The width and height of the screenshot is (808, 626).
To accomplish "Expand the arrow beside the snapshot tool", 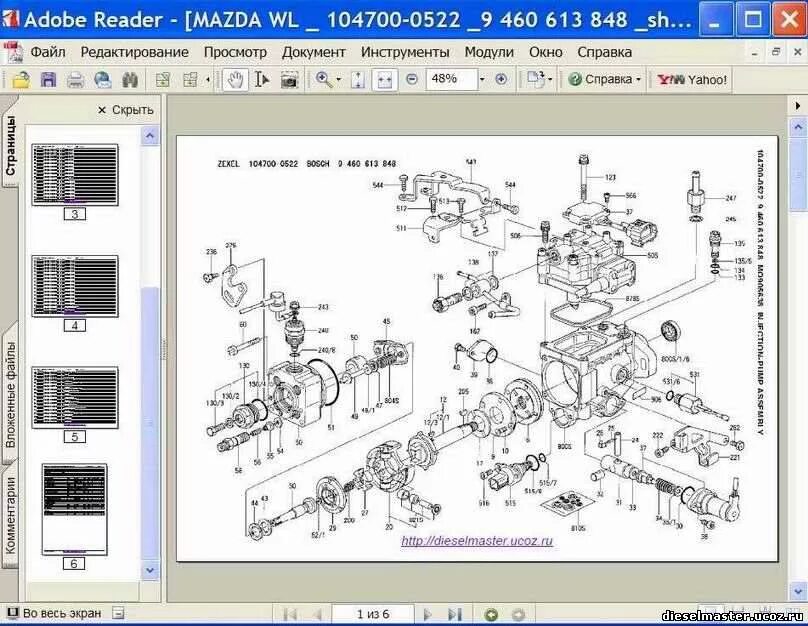I will (x=208, y=80).
